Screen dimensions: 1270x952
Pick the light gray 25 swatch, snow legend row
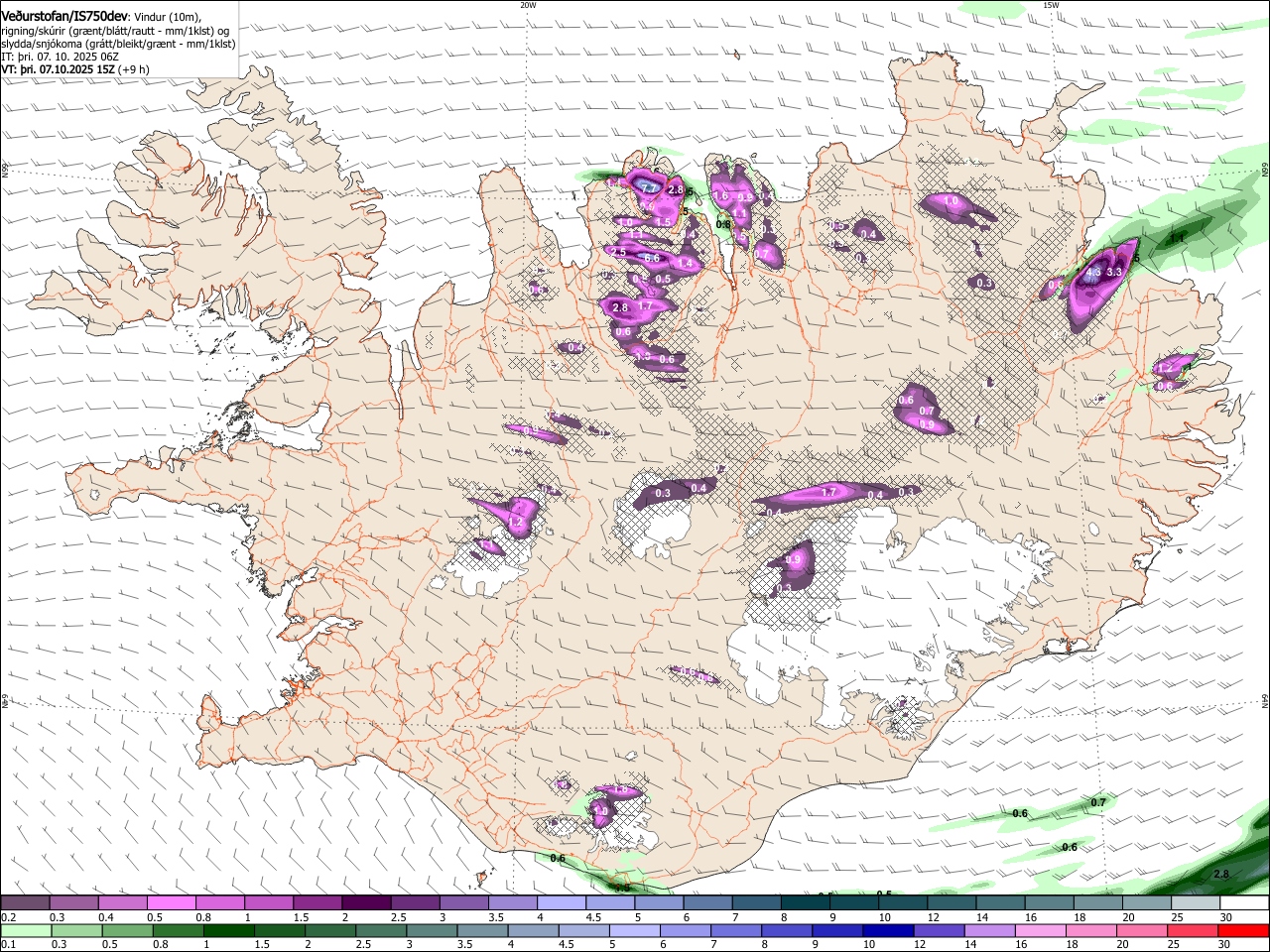coord(1195,903)
